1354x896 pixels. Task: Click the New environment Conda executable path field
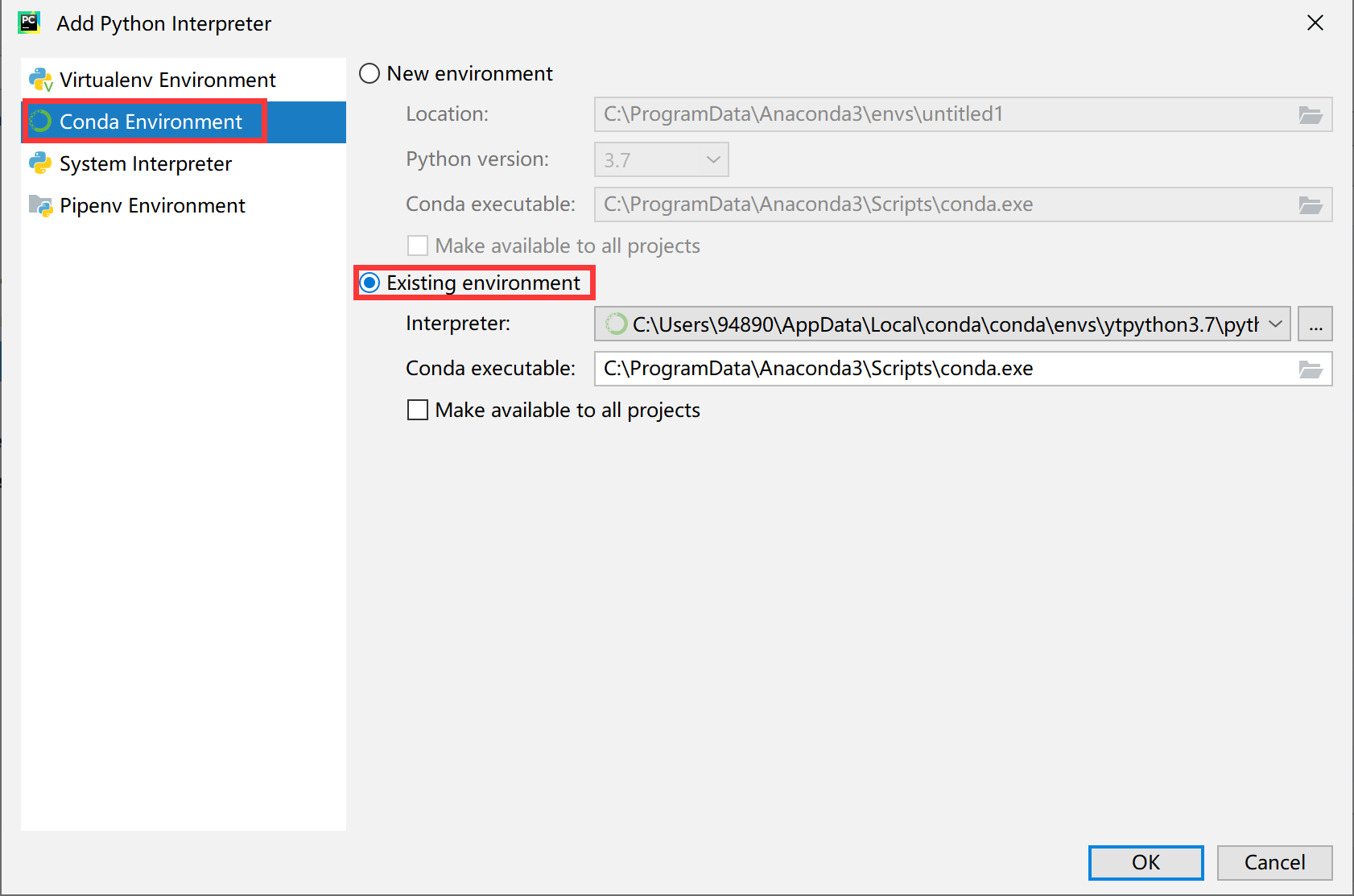pyautogui.click(x=963, y=204)
